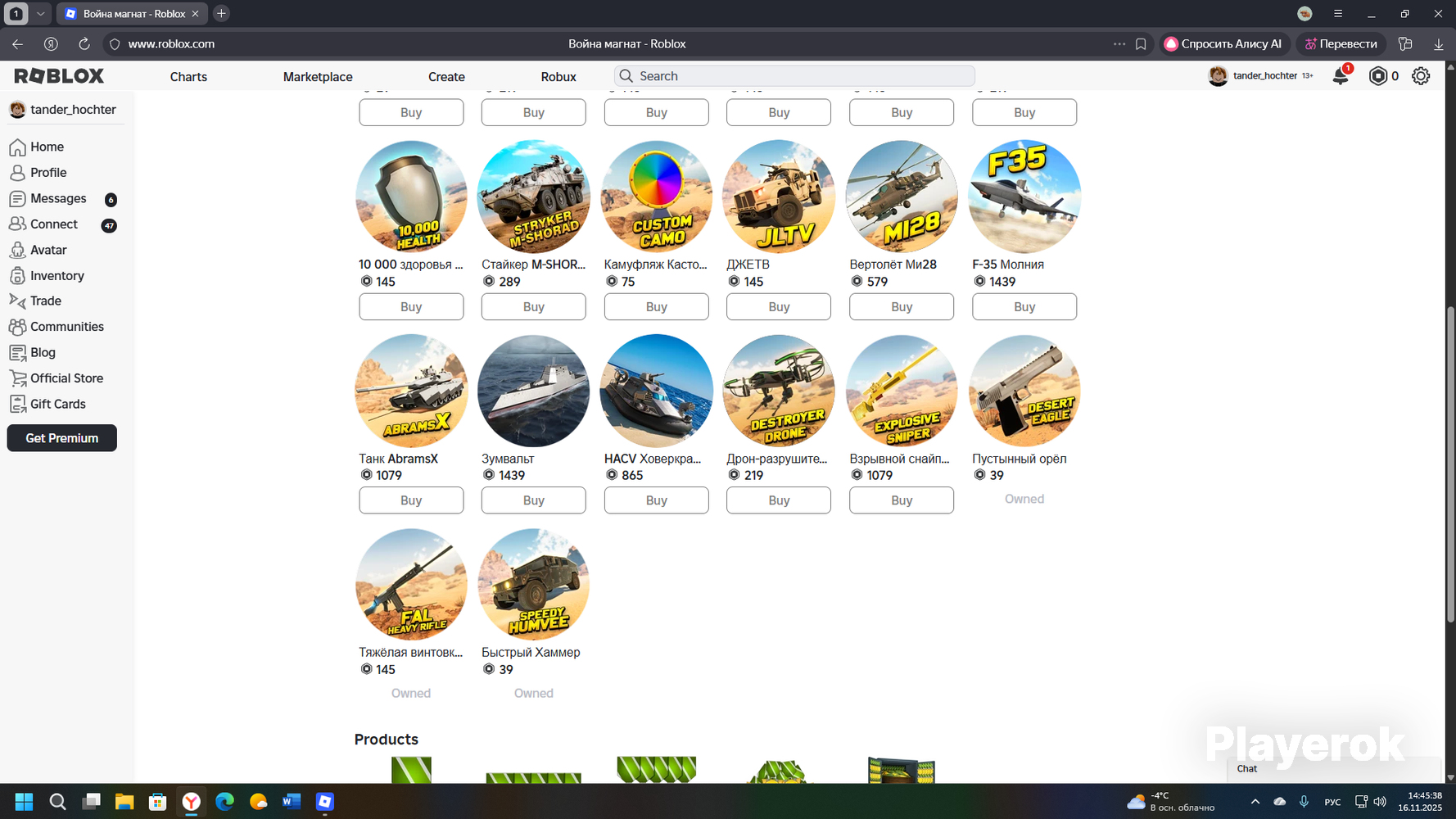
Task: Buy the F-35 Молния pass
Action: click(x=1024, y=306)
